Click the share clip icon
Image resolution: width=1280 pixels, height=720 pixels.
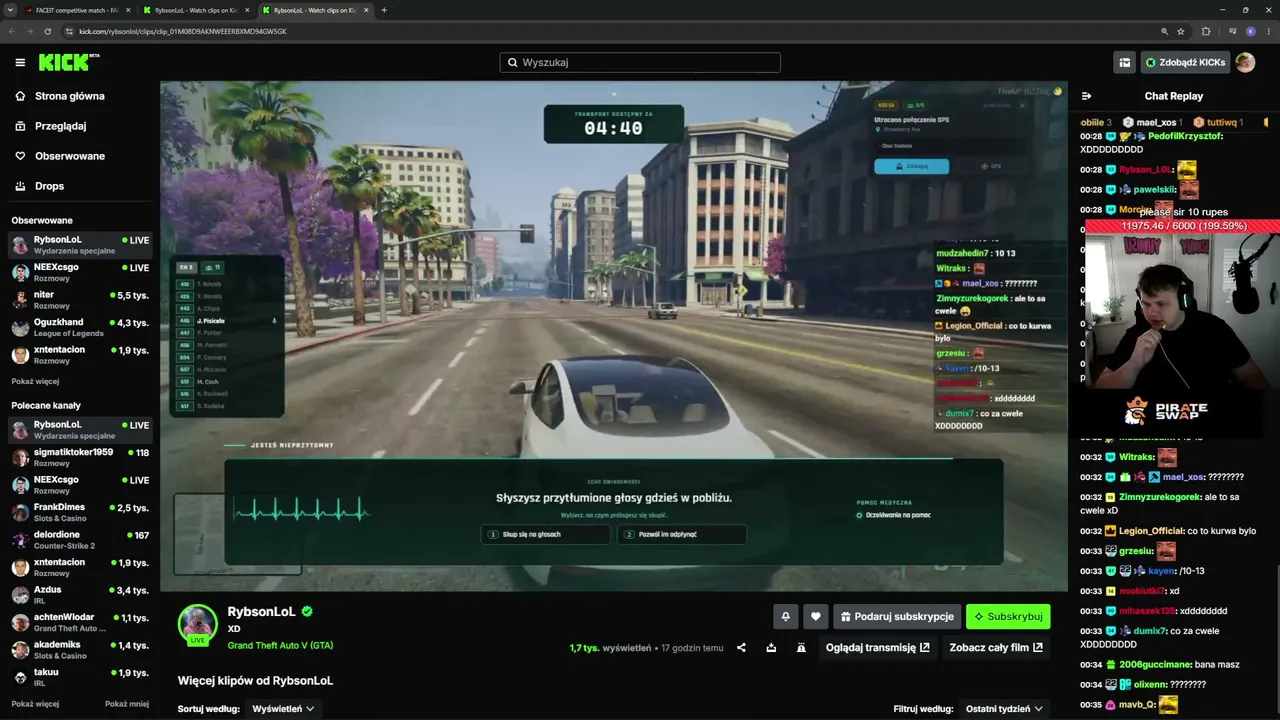tap(741, 648)
